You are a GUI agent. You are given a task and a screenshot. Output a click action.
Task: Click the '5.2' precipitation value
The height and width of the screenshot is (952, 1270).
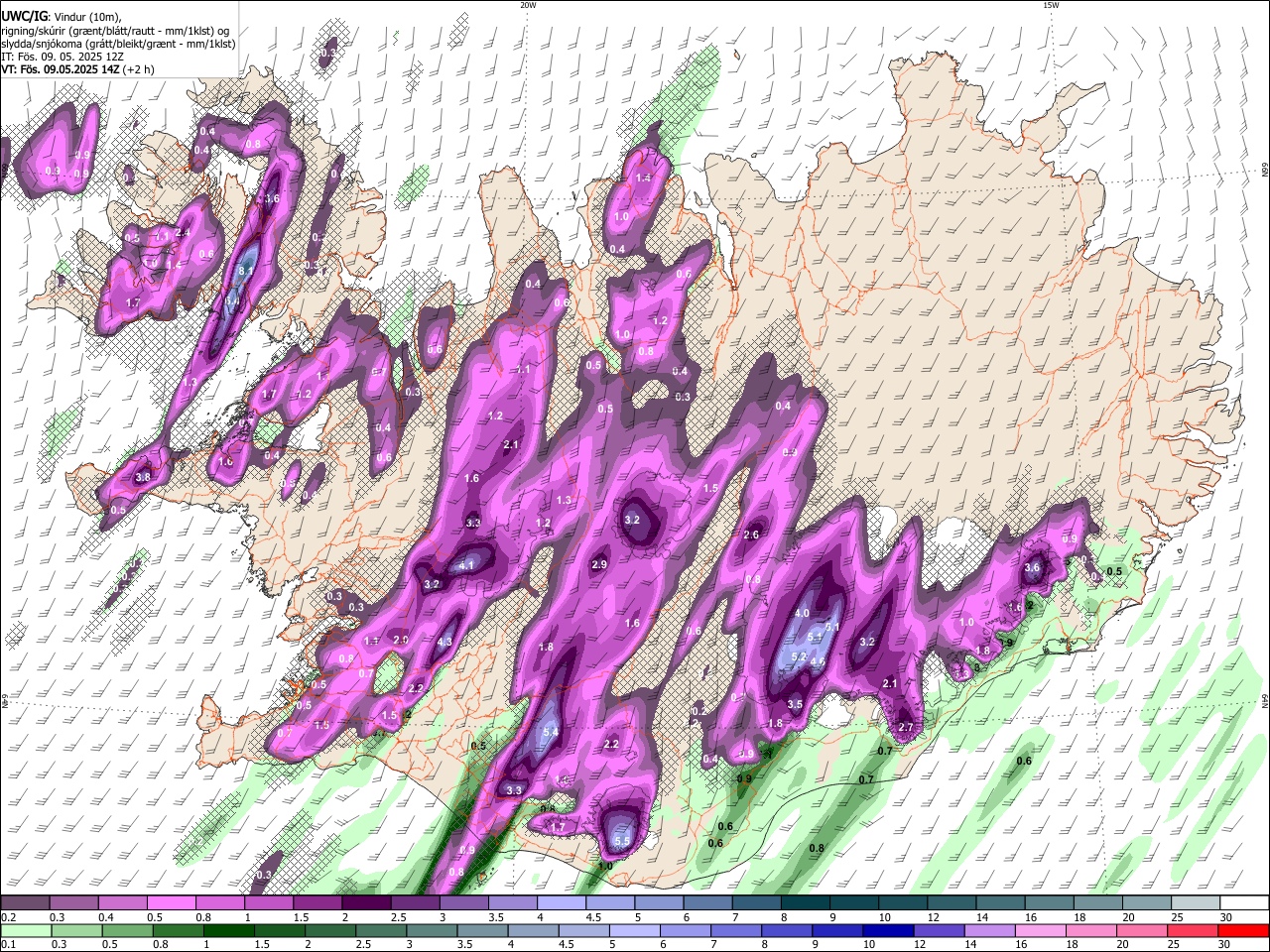(799, 656)
